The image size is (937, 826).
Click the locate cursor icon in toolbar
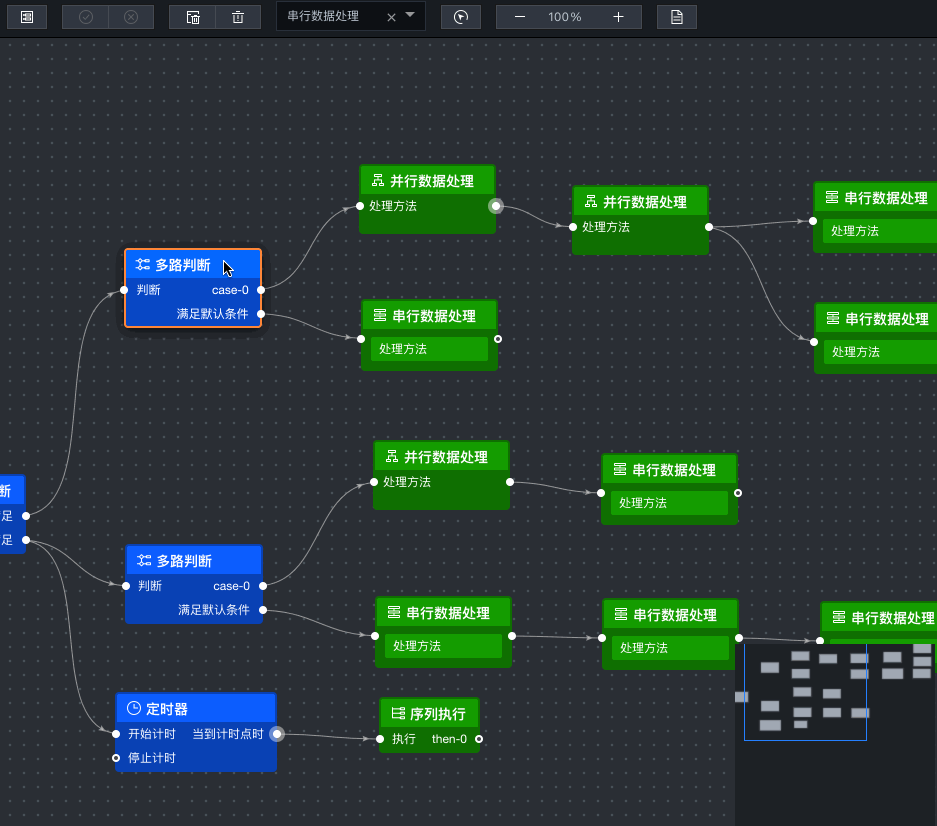tap(461, 17)
